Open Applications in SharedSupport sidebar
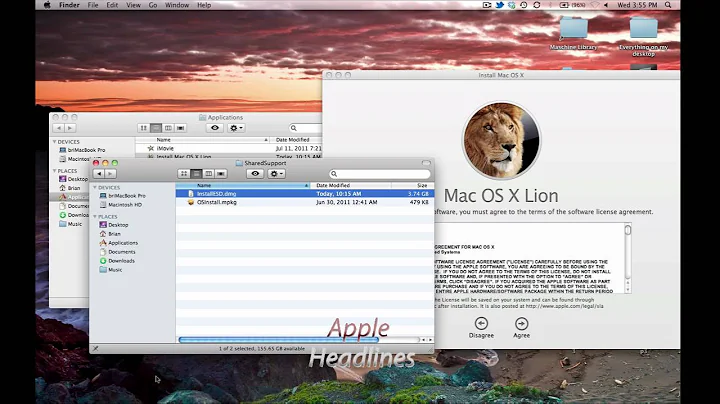This screenshot has width=720, height=404. coord(118,243)
